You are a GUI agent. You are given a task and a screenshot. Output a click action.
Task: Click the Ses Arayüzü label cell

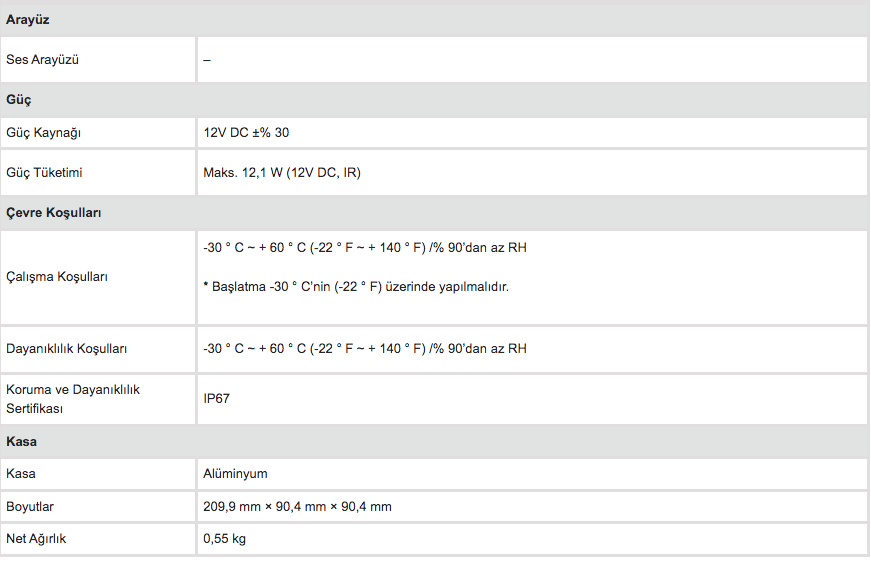click(42, 60)
